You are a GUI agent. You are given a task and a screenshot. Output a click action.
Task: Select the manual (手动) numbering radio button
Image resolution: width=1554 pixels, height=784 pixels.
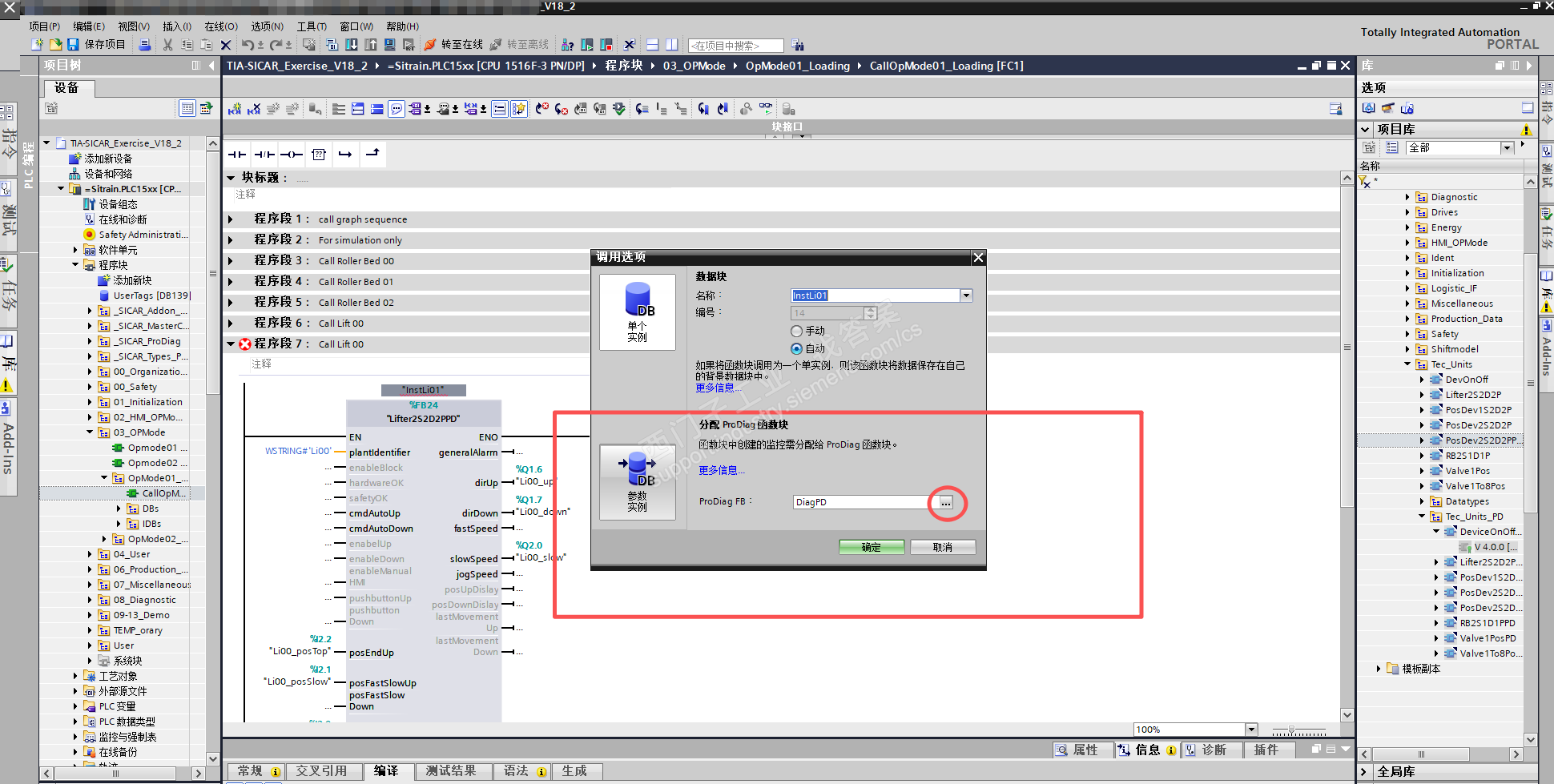pos(796,332)
